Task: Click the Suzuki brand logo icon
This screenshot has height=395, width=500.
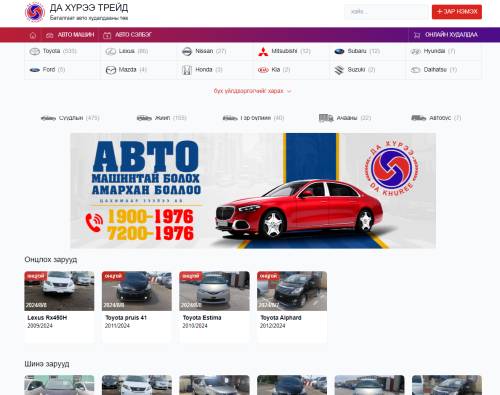Action: [x=339, y=70]
